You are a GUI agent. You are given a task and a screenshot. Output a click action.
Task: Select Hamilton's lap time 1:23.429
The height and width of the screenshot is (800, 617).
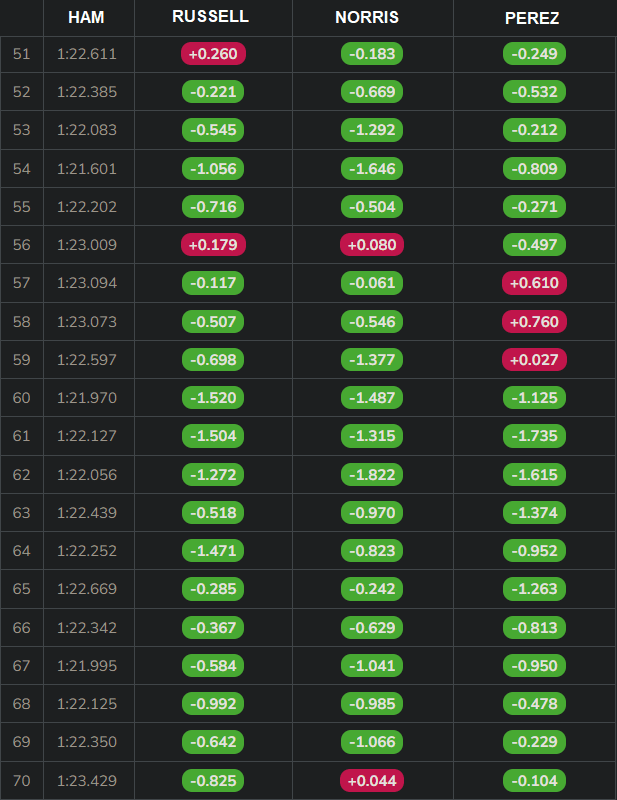(88, 780)
